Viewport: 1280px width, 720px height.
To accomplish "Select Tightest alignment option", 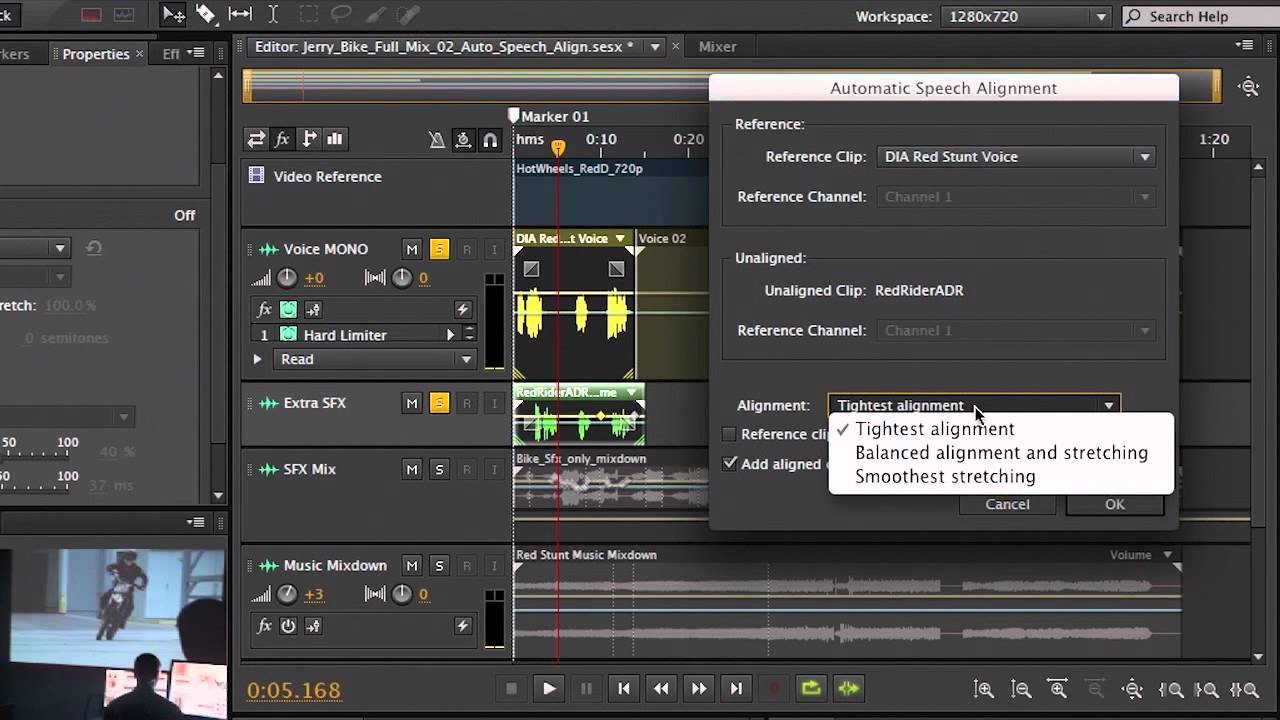I will (x=934, y=429).
